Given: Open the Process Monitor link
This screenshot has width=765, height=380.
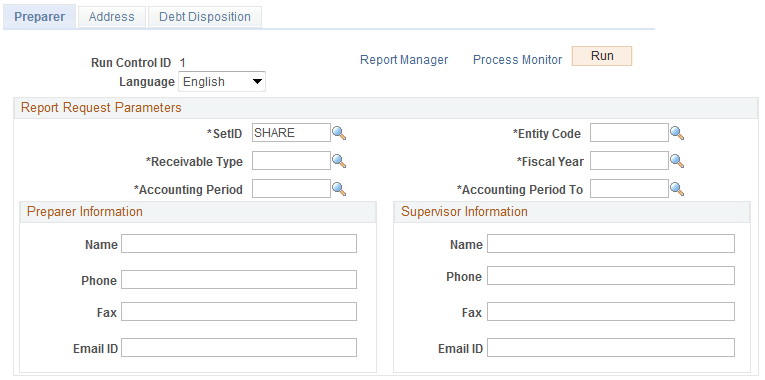Looking at the screenshot, I should pyautogui.click(x=518, y=60).
